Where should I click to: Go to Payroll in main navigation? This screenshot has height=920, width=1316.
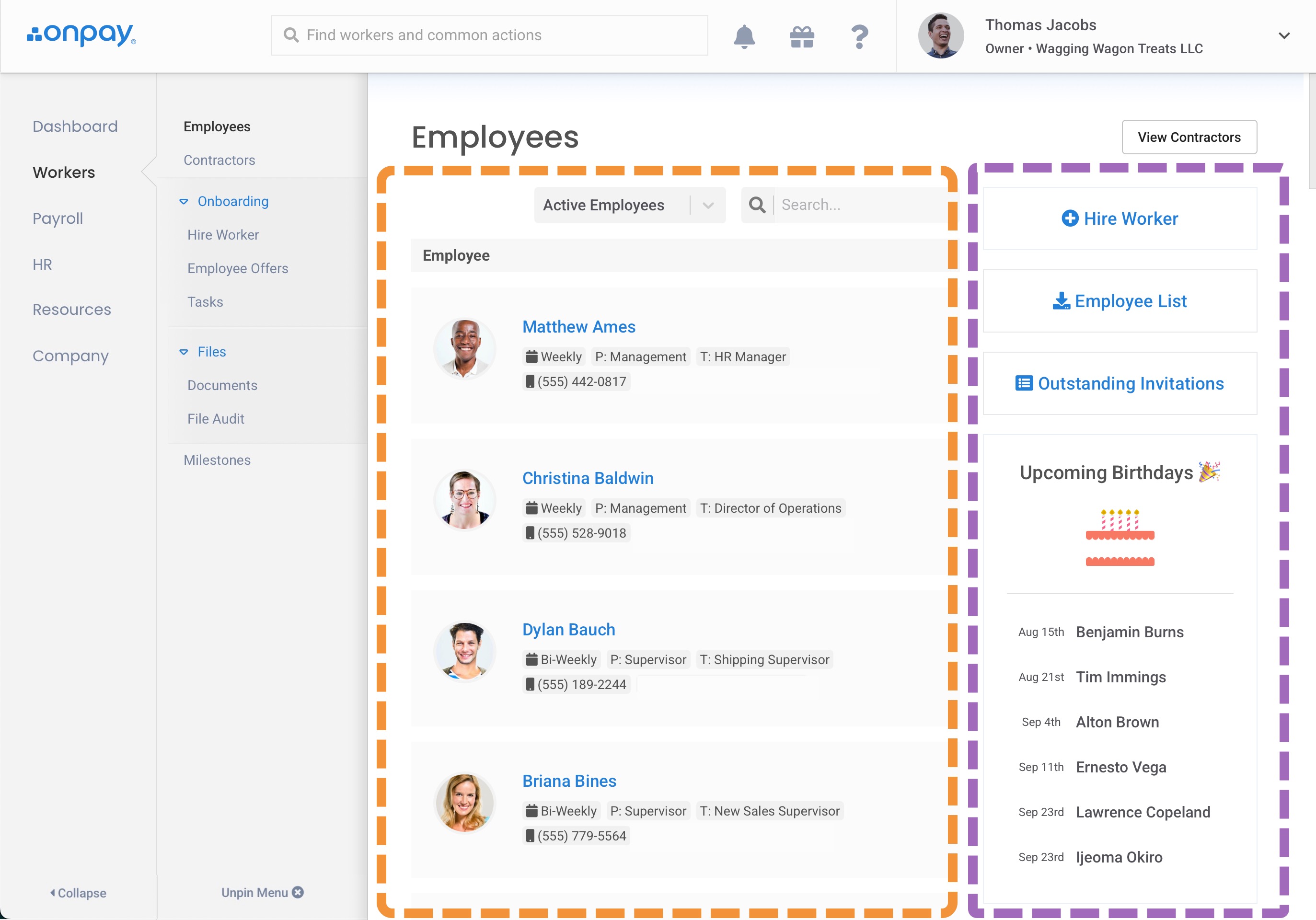point(58,218)
